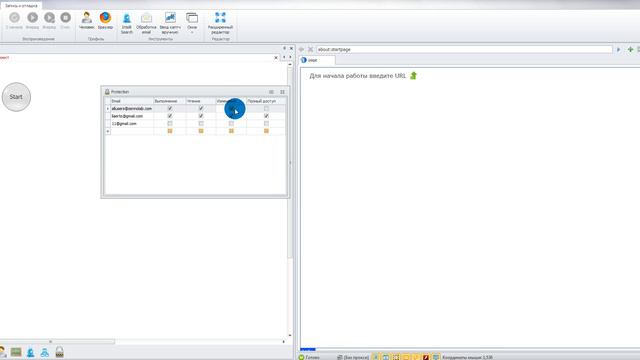Click the monitor icon before mouse coordinates
Image resolution: width=640 pixels, height=360 pixels.
[x=436, y=357]
